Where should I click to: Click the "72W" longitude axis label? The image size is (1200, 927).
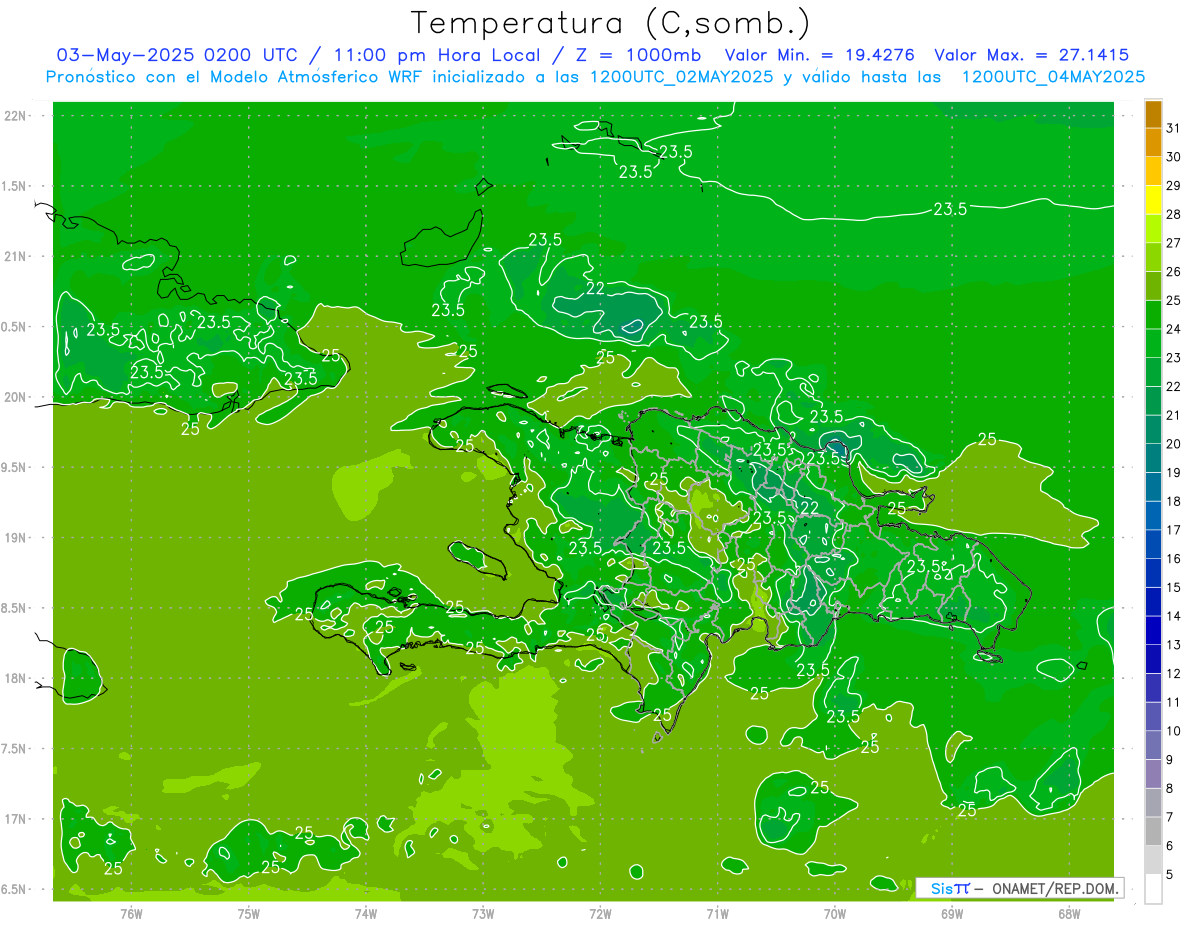coord(600,914)
